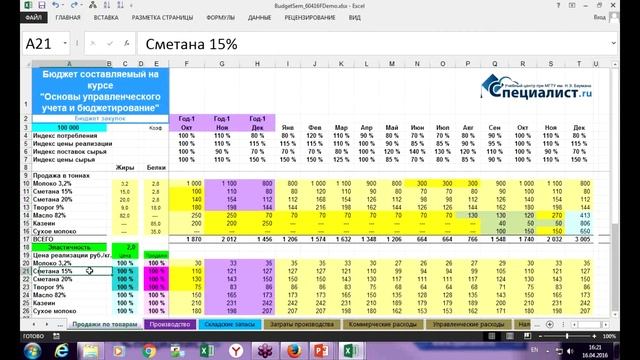
Task: Open Customize Quick Access Toolbar dropdown
Action: pos(131,6)
